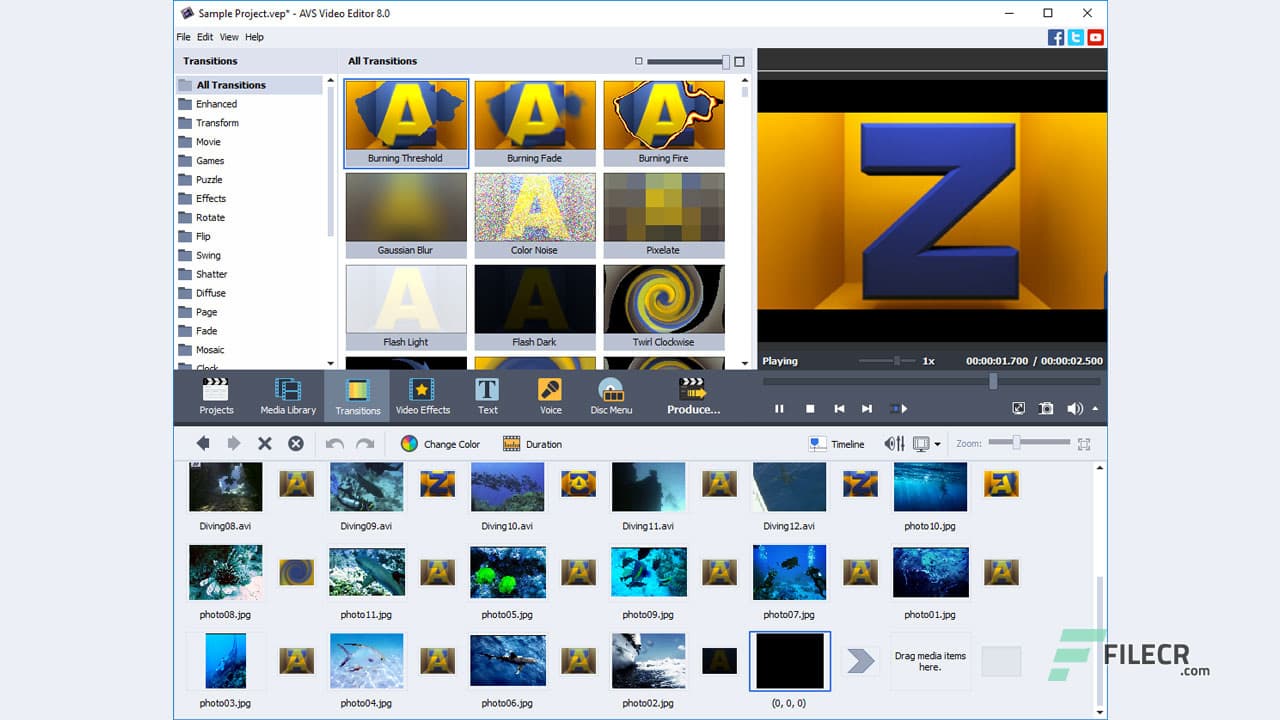The height and width of the screenshot is (720, 1280).
Task: Open the Edit menu
Action: point(205,37)
